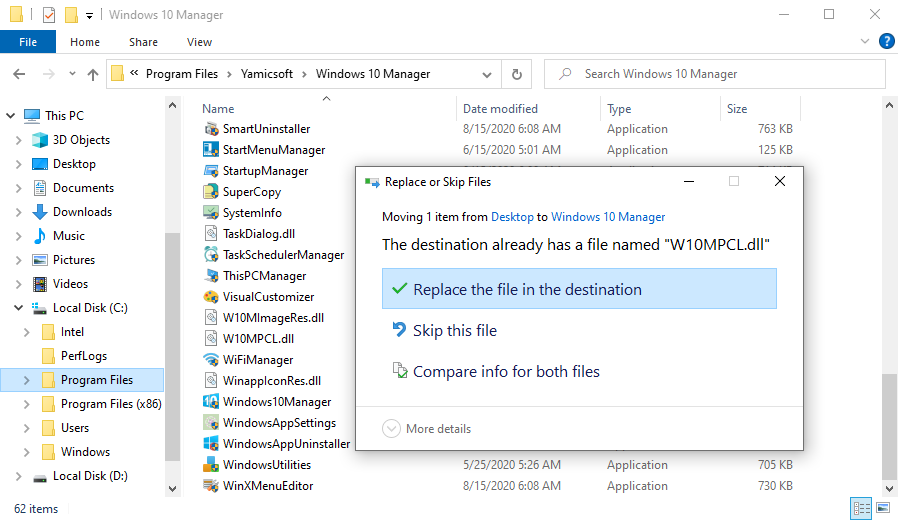Select Music in navigation pane
This screenshot has height=520, width=898.
coord(69,236)
